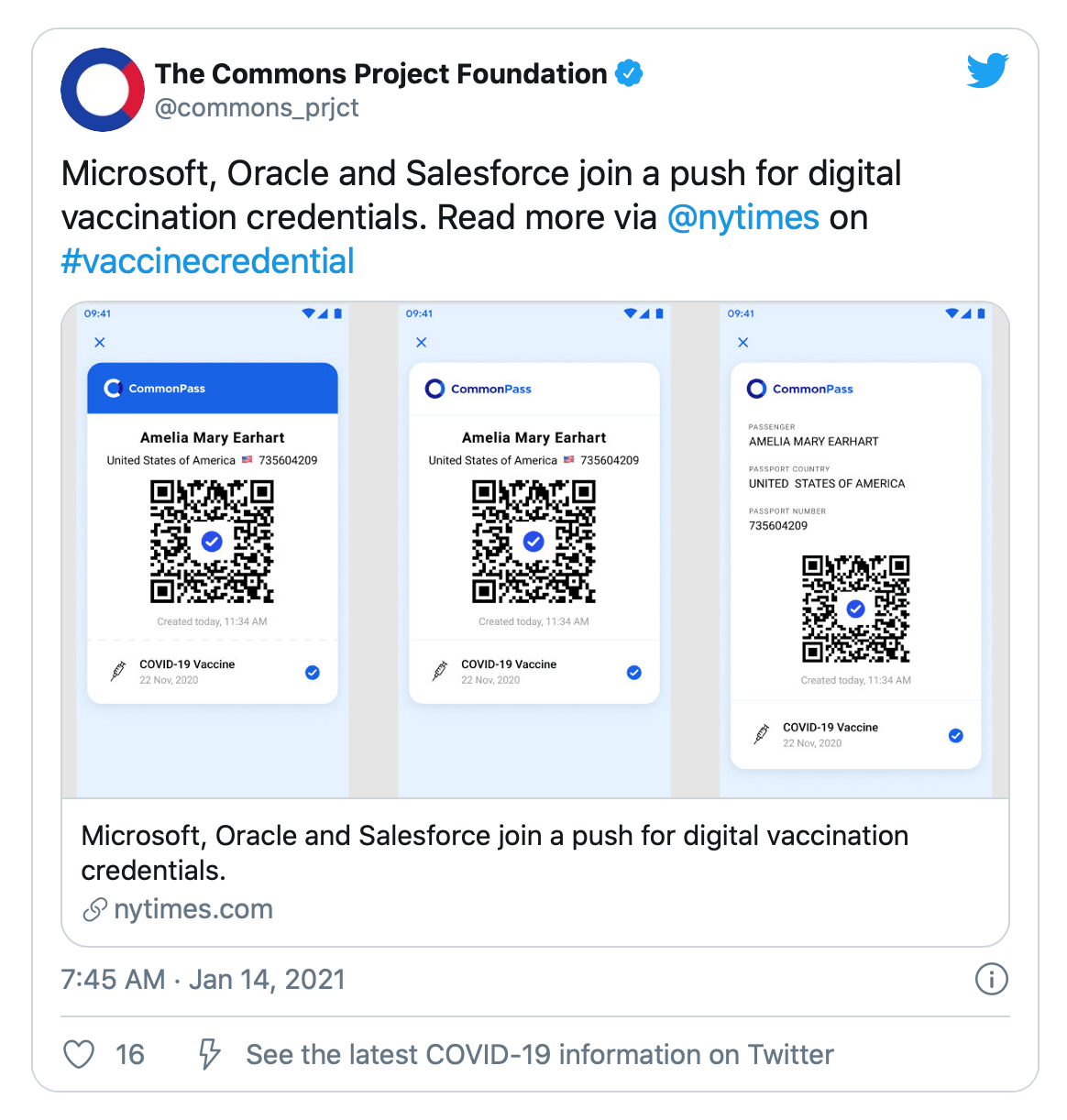Click the nytimes.com link chain icon

point(94,909)
